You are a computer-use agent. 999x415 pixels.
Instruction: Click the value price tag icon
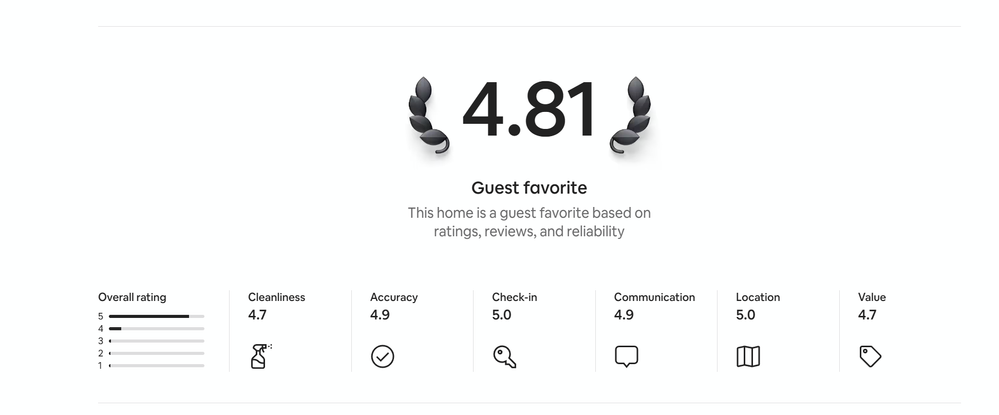pos(870,356)
